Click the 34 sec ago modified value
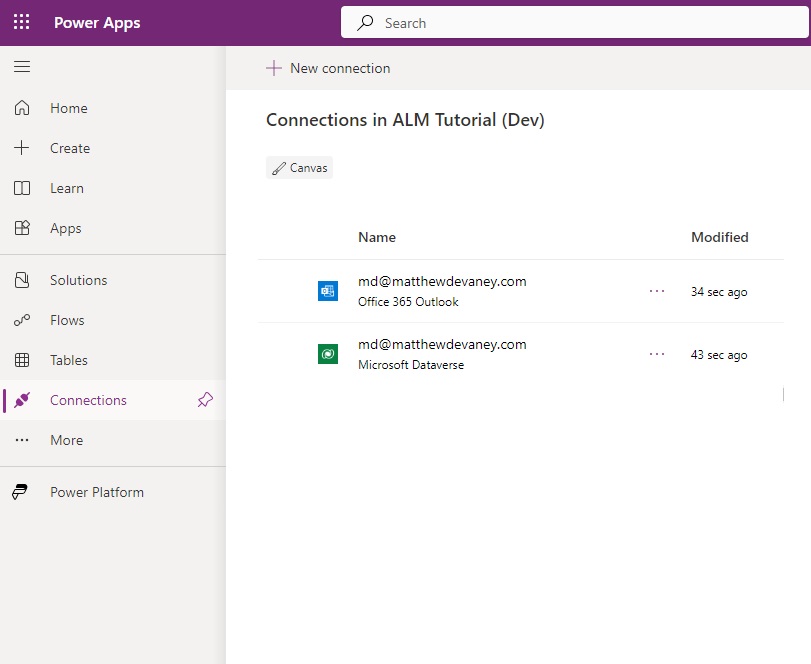Image resolution: width=811 pixels, height=664 pixels. (719, 292)
